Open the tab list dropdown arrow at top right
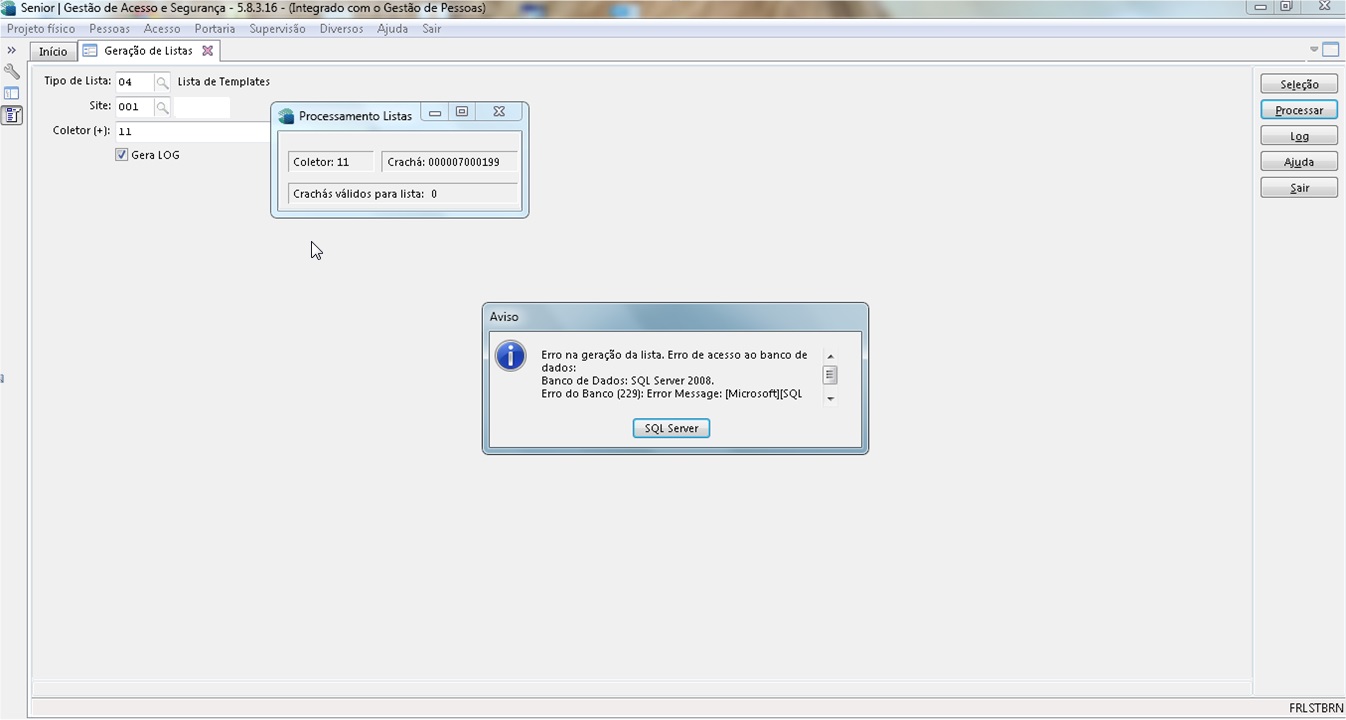This screenshot has width=1346, height=720. tap(1314, 50)
